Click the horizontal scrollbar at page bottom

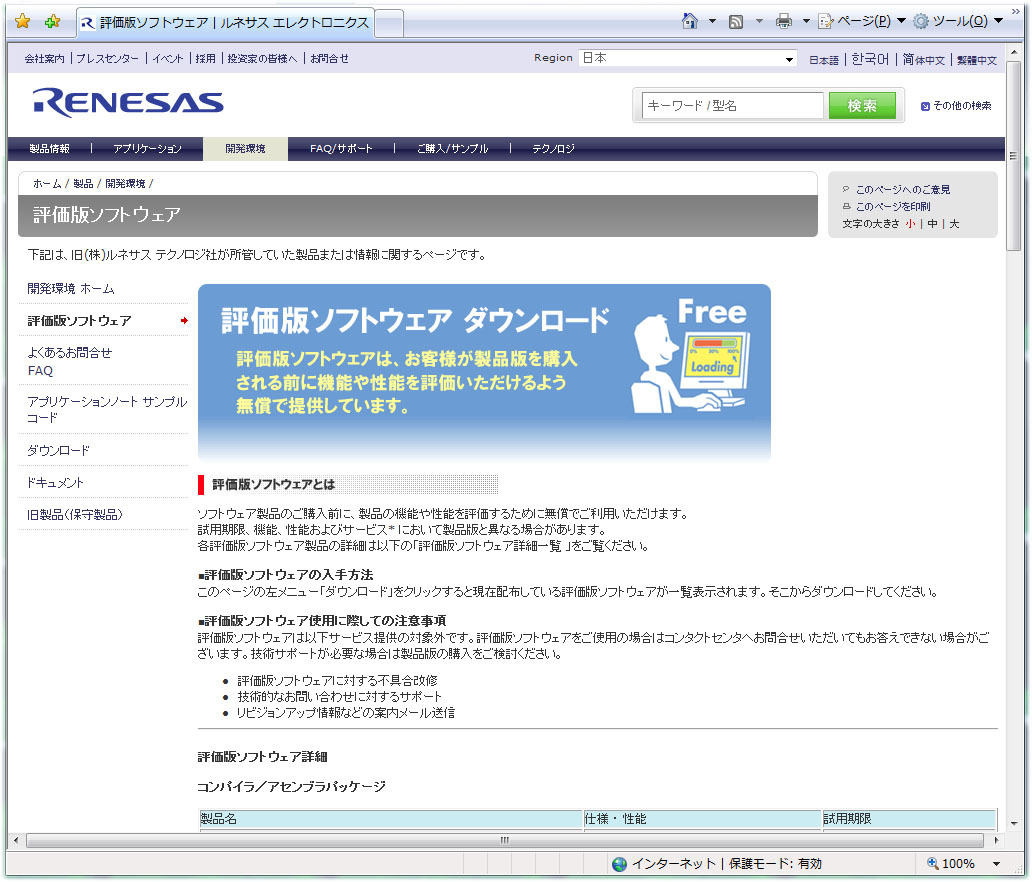504,840
